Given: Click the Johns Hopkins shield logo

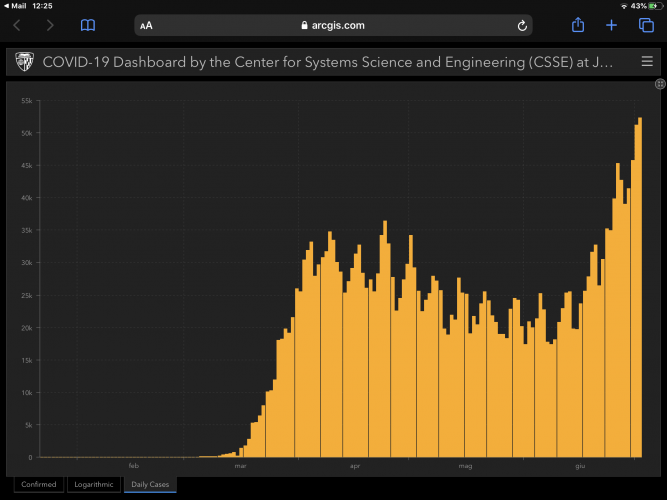Looking at the screenshot, I should click(23, 62).
